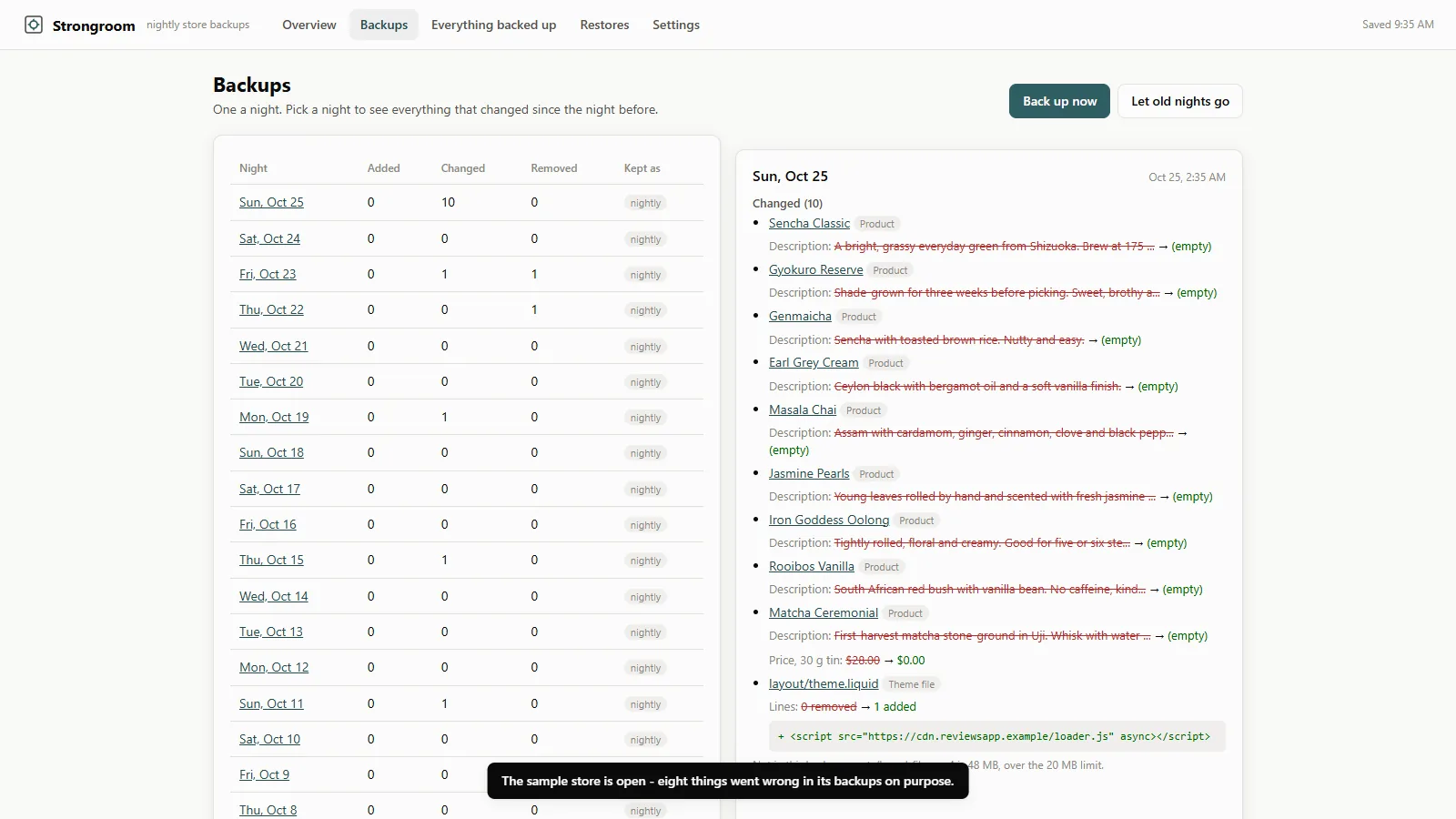Open the Rooibos Vanilla product link
Screen dimensions: 1456x819
[x=812, y=566]
